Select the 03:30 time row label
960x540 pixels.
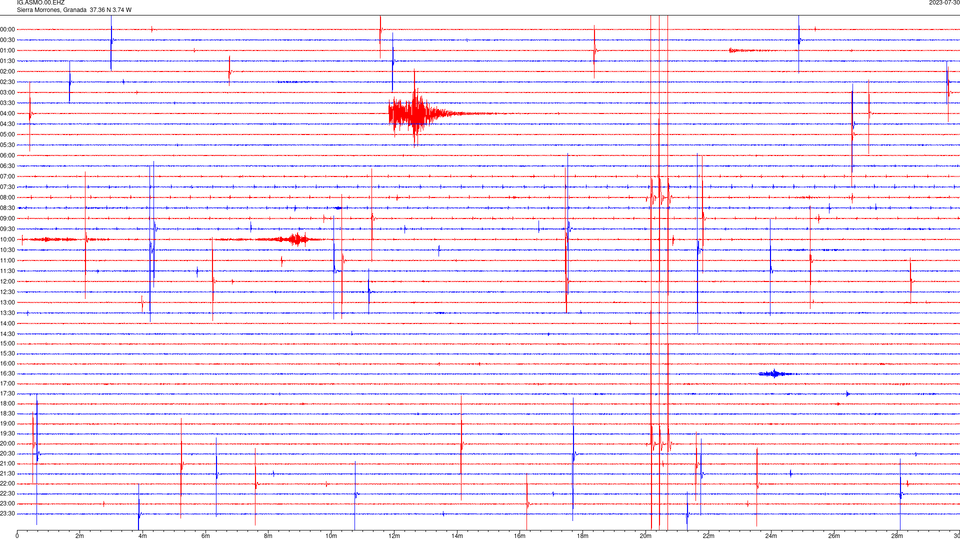(8, 102)
